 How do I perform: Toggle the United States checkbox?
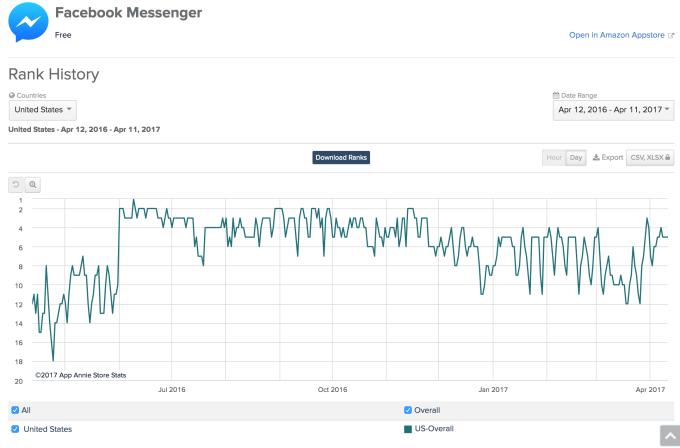tap(15, 429)
